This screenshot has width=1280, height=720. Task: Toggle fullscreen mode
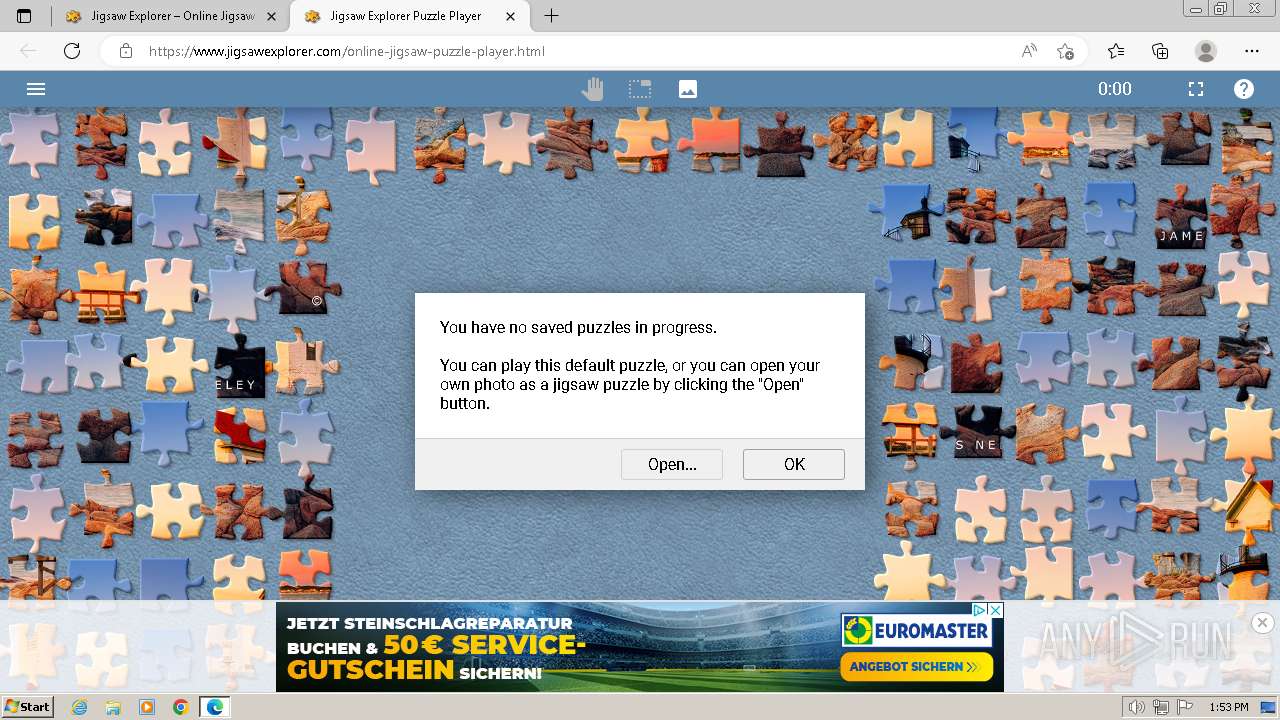click(x=1196, y=89)
